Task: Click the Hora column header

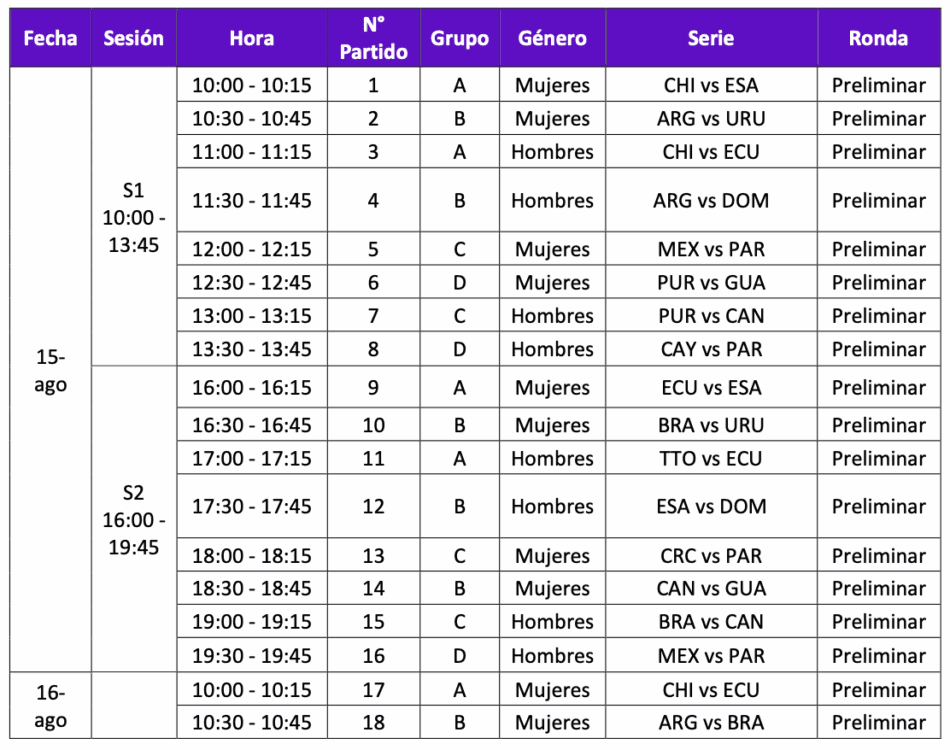Action: (251, 38)
